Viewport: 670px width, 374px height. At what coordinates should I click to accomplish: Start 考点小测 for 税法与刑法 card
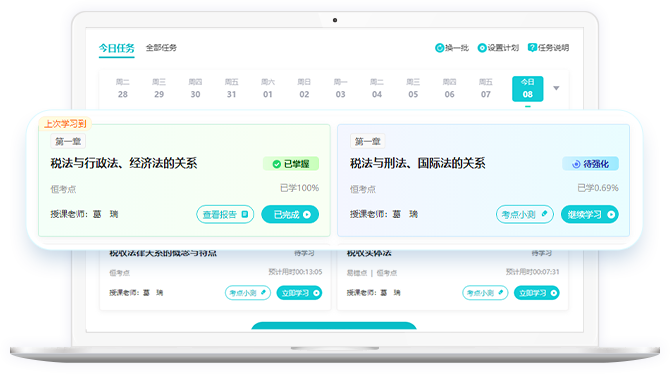tap(525, 214)
